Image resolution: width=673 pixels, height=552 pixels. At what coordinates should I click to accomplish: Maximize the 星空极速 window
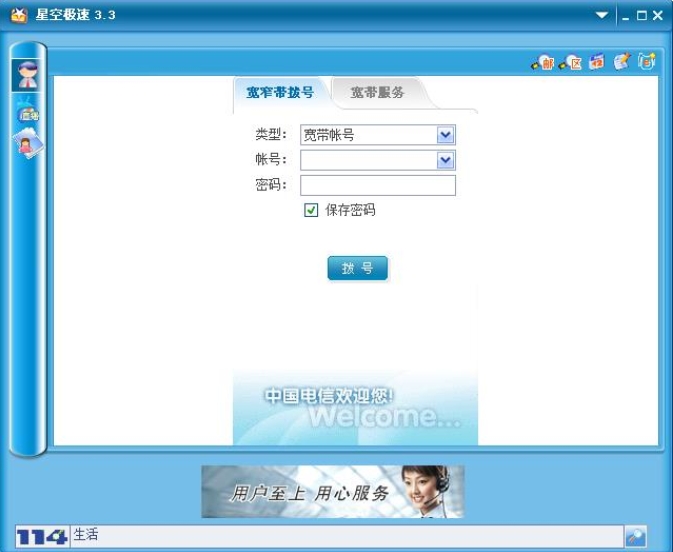point(641,16)
